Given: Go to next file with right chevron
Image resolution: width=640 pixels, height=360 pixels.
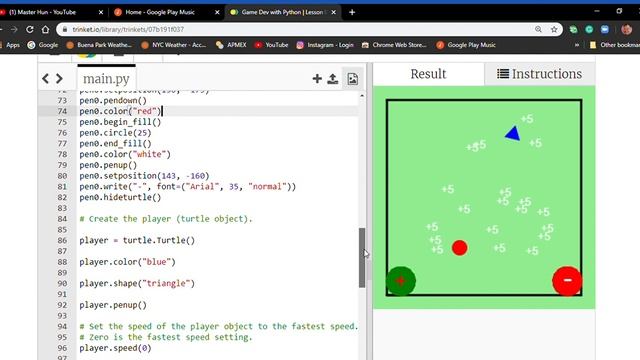Looking at the screenshot, I should point(59,78).
